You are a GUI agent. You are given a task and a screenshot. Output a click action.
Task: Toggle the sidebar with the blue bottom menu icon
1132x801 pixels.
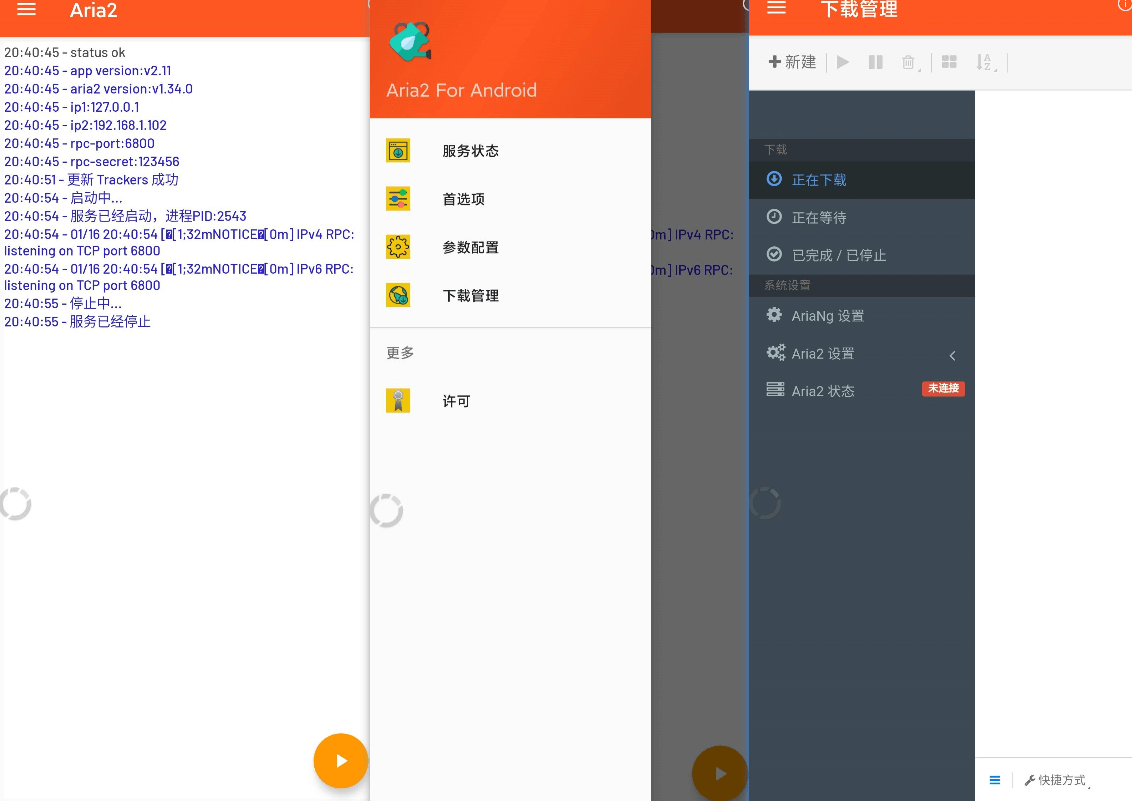click(x=995, y=780)
